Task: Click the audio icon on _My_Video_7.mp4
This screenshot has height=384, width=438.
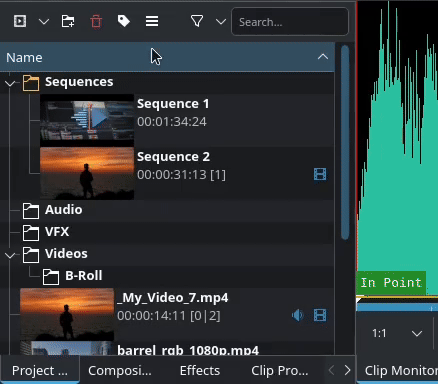Action: (298, 315)
